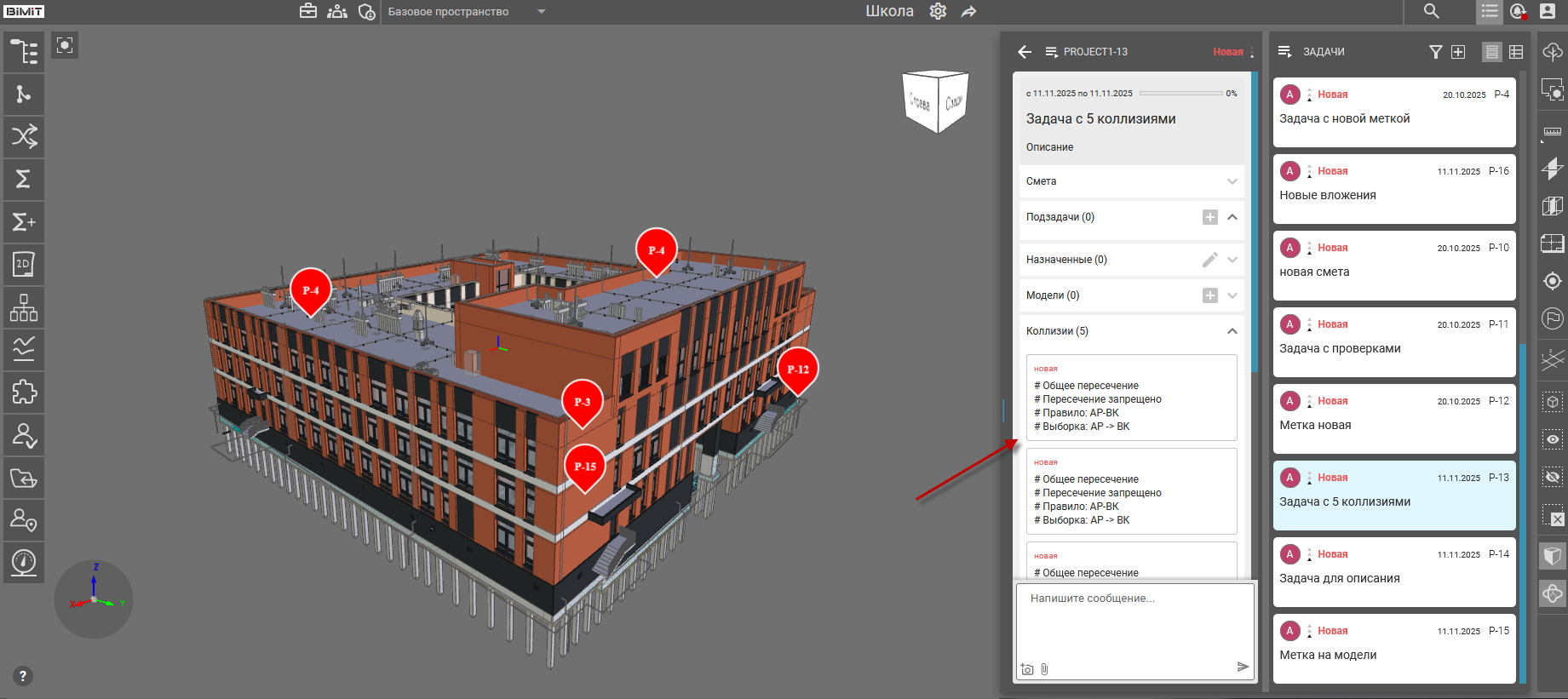Collapse the Коллизии (5) section
This screenshot has width=1568, height=699.
pos(1232,331)
